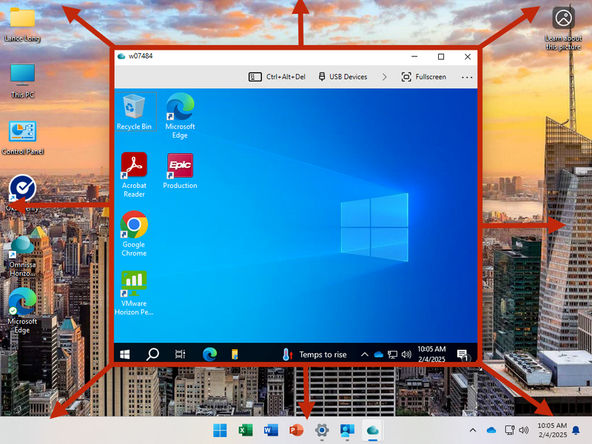Open Settings gear on the host taskbar
Screen dimensions: 592x444
point(322,430)
